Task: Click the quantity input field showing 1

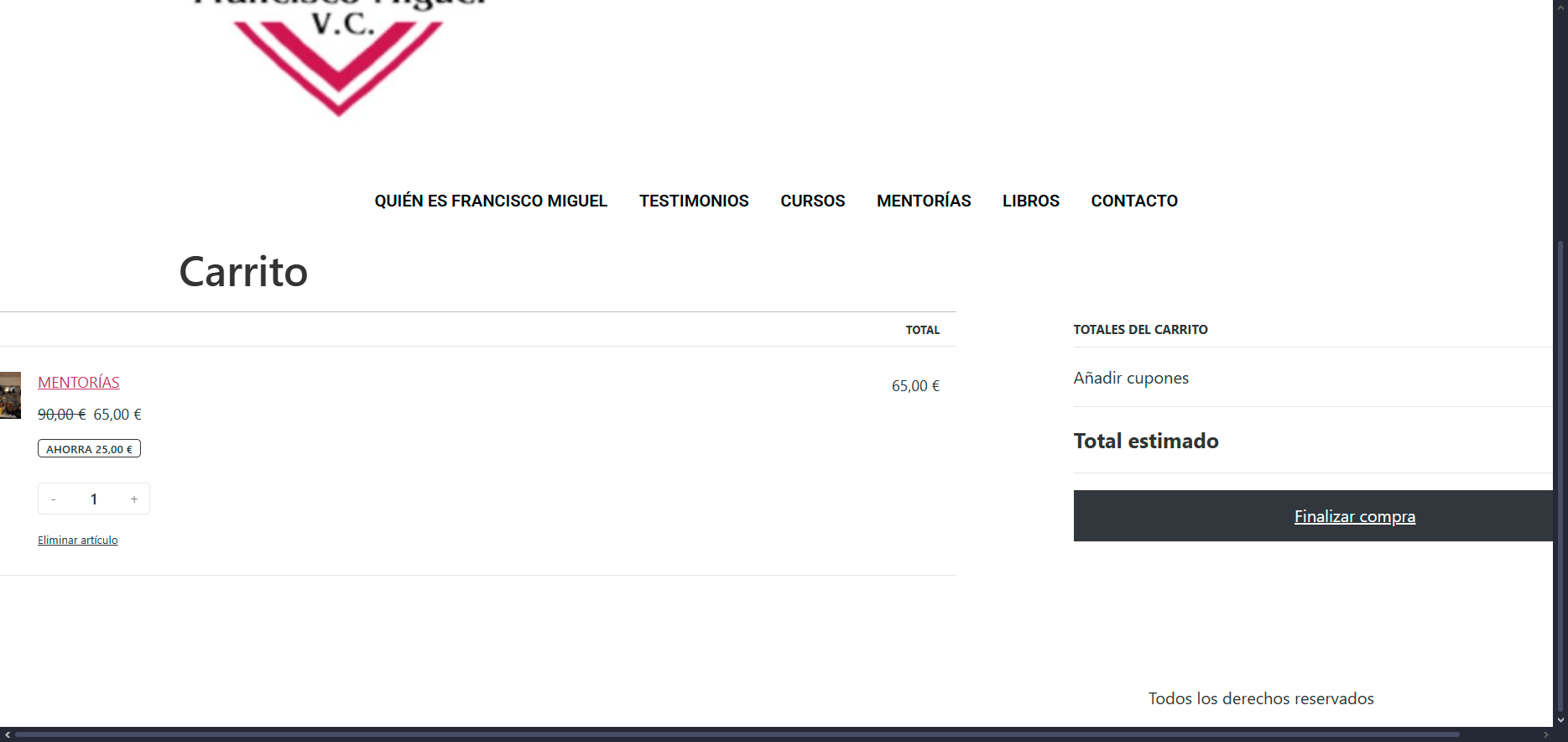Action: tap(94, 499)
